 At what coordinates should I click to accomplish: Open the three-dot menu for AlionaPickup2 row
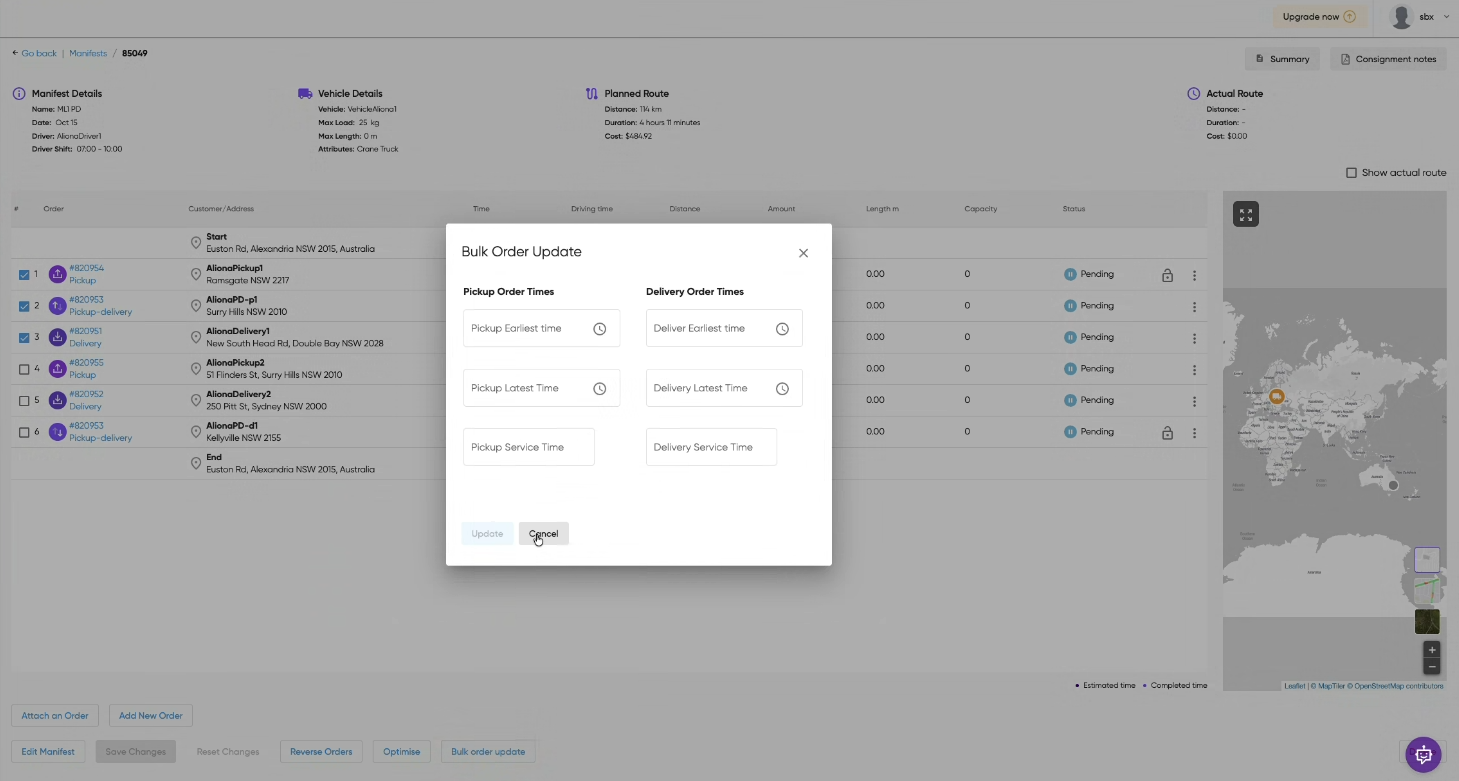[1194, 369]
